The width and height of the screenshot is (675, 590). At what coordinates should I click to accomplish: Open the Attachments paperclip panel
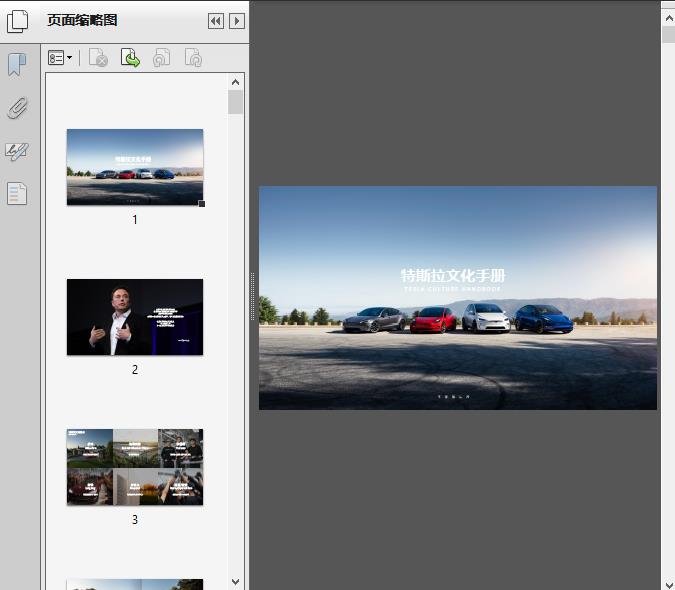(17, 108)
